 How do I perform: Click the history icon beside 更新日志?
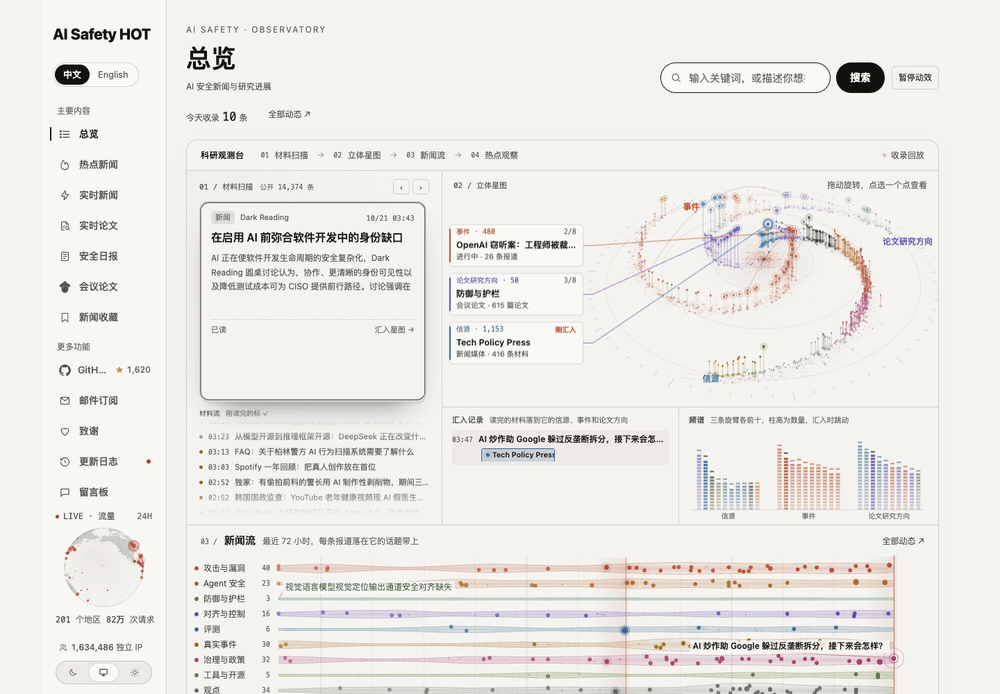click(x=64, y=462)
